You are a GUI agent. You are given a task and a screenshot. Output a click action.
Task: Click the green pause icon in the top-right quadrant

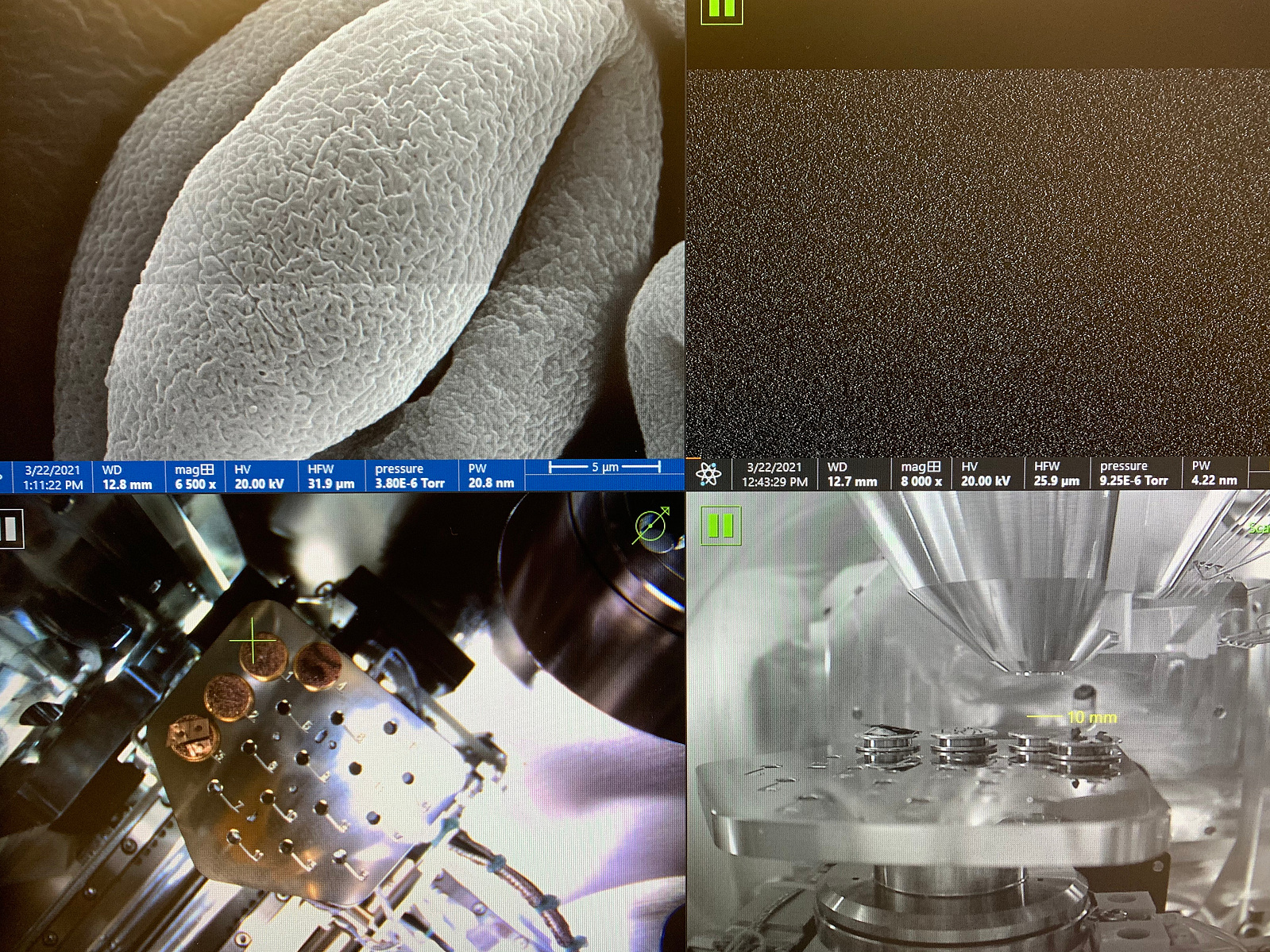point(721,11)
